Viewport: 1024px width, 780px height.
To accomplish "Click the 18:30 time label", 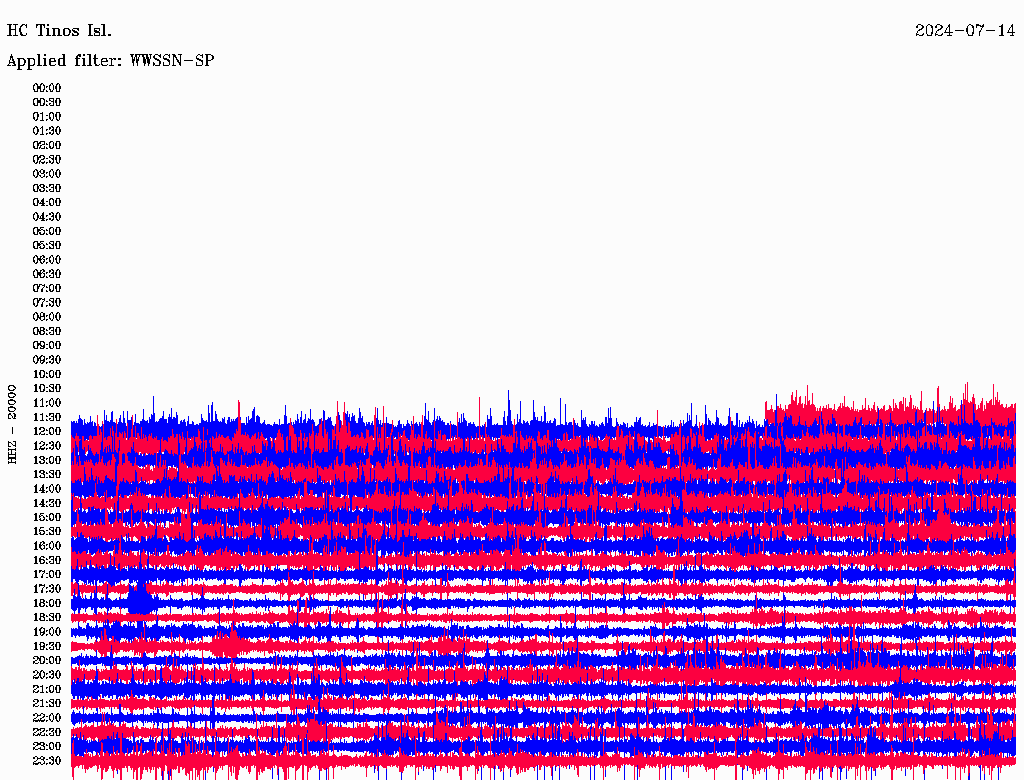I will coord(47,617).
